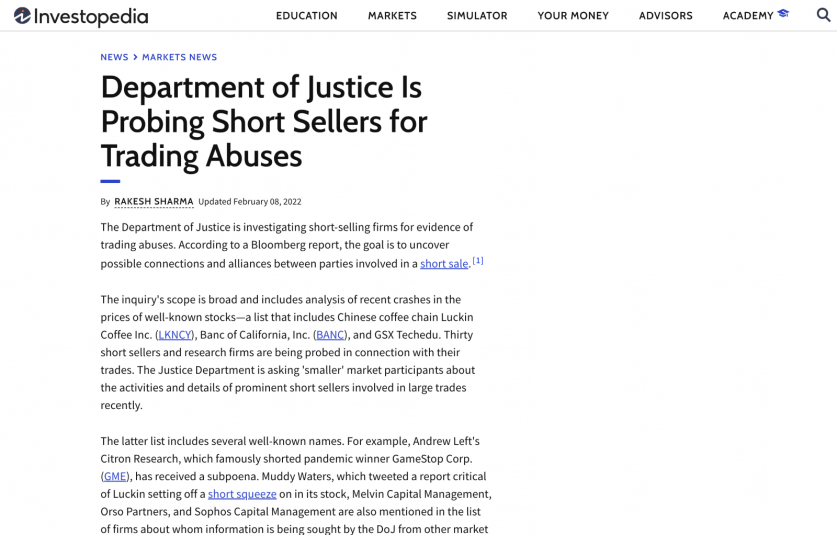
Task: Go to the Simulator section
Action: [x=477, y=16]
